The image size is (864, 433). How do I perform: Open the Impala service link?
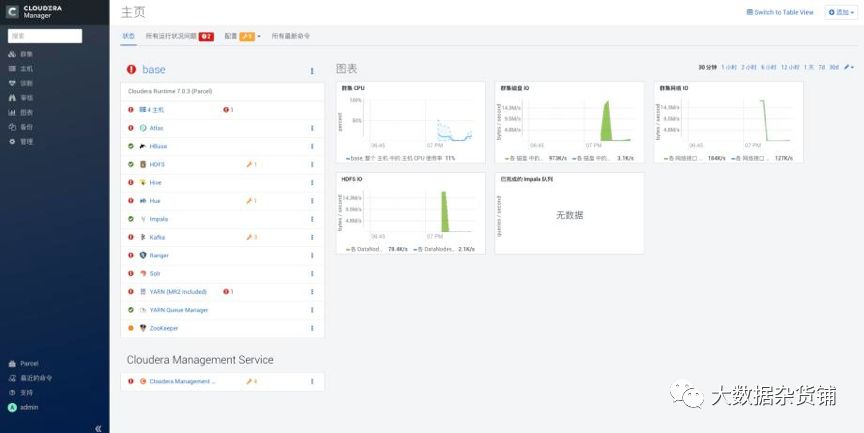coord(159,219)
